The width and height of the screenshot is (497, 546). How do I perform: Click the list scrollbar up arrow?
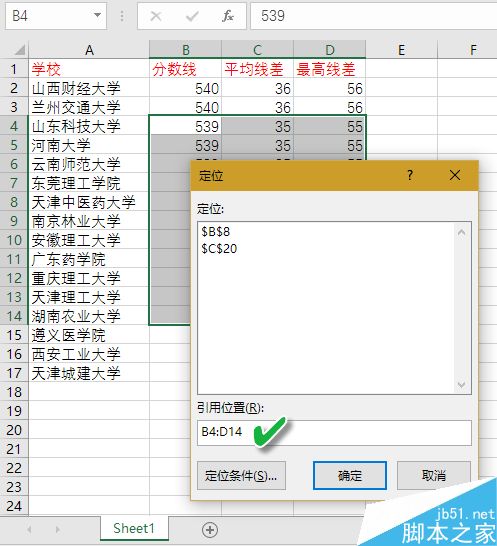point(462,232)
